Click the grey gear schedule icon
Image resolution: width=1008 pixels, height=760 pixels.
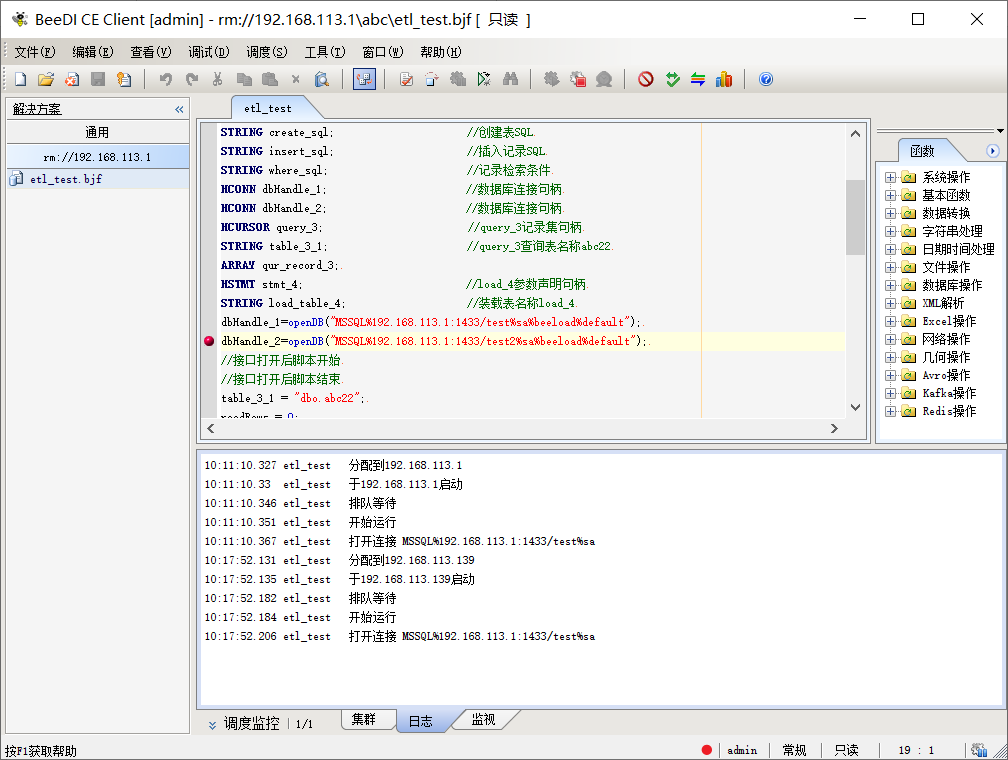click(552, 79)
